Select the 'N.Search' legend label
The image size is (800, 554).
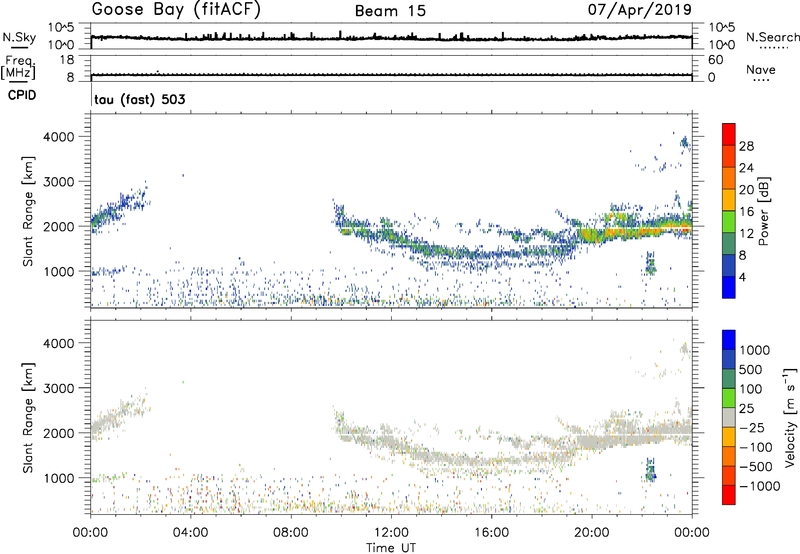click(772, 37)
